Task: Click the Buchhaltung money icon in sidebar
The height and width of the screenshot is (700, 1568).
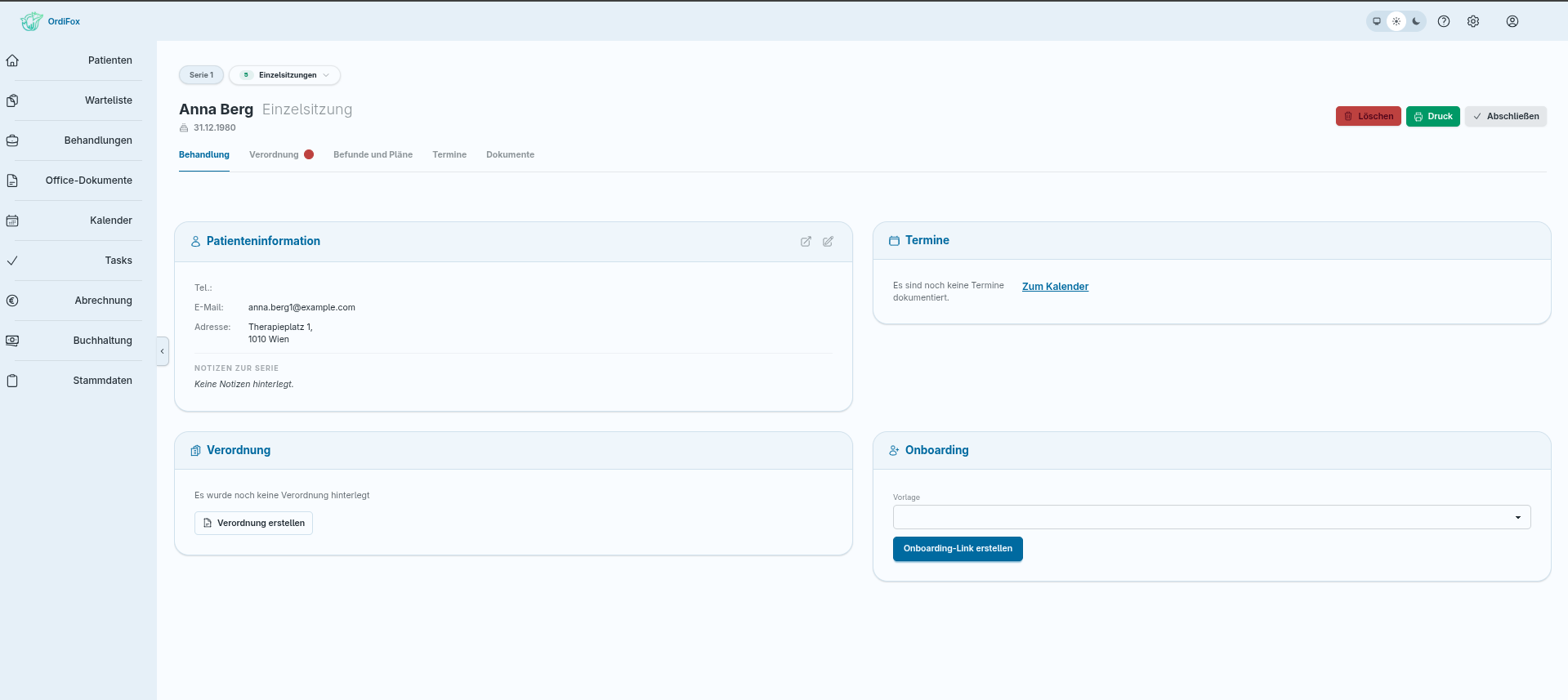Action: tap(12, 341)
